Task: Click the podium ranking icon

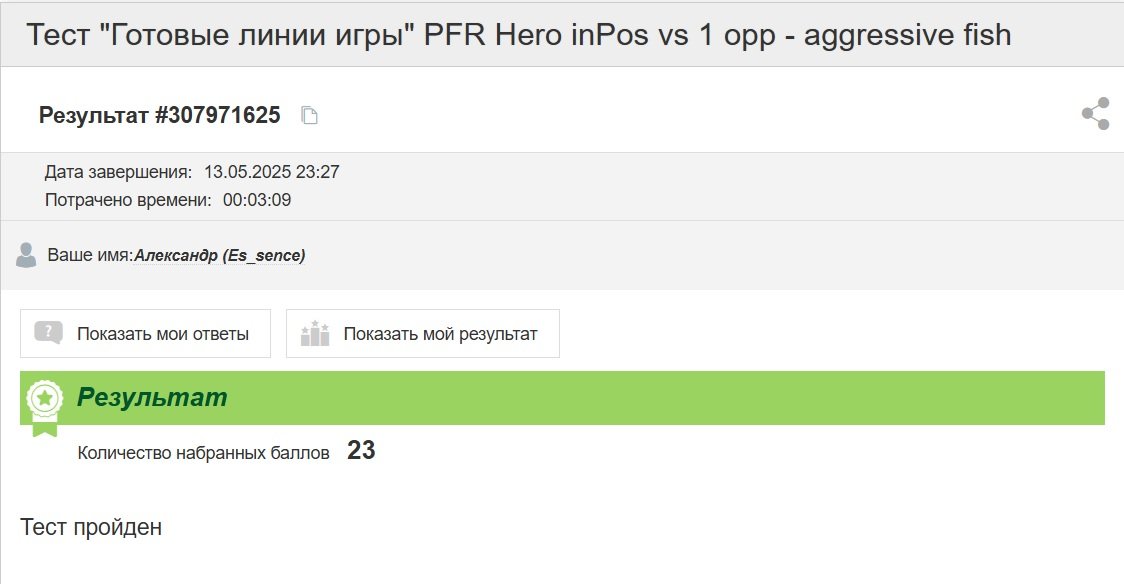Action: [x=315, y=333]
